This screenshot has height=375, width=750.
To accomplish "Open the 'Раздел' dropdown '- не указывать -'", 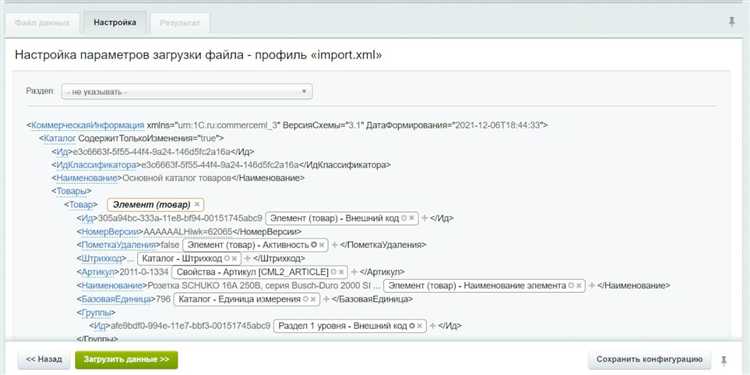I will (187, 91).
